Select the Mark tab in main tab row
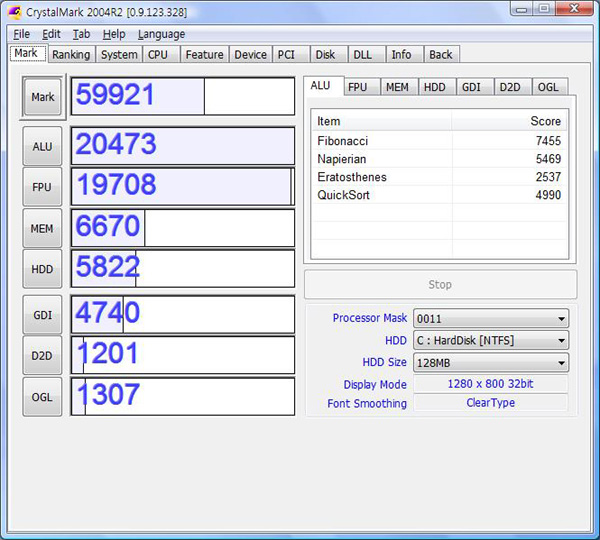Viewport: 600px width, 540px height. point(26,53)
